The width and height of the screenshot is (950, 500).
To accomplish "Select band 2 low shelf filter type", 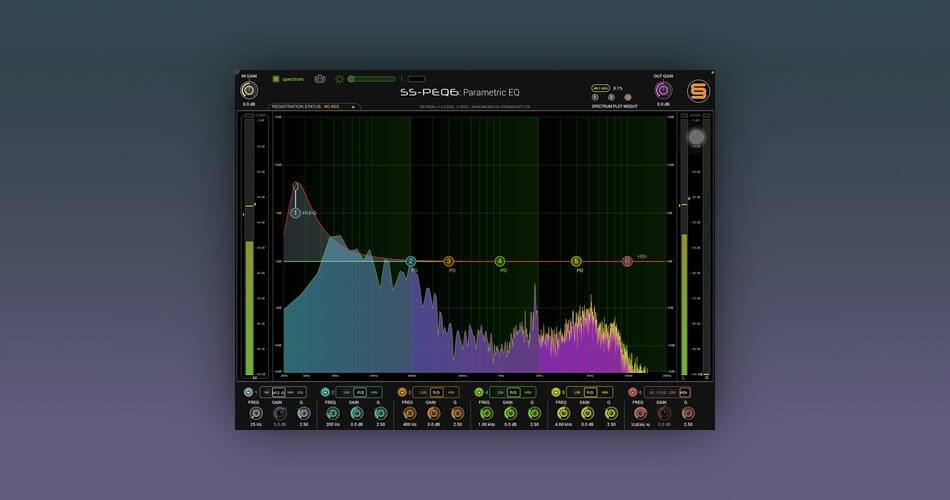I will (347, 393).
